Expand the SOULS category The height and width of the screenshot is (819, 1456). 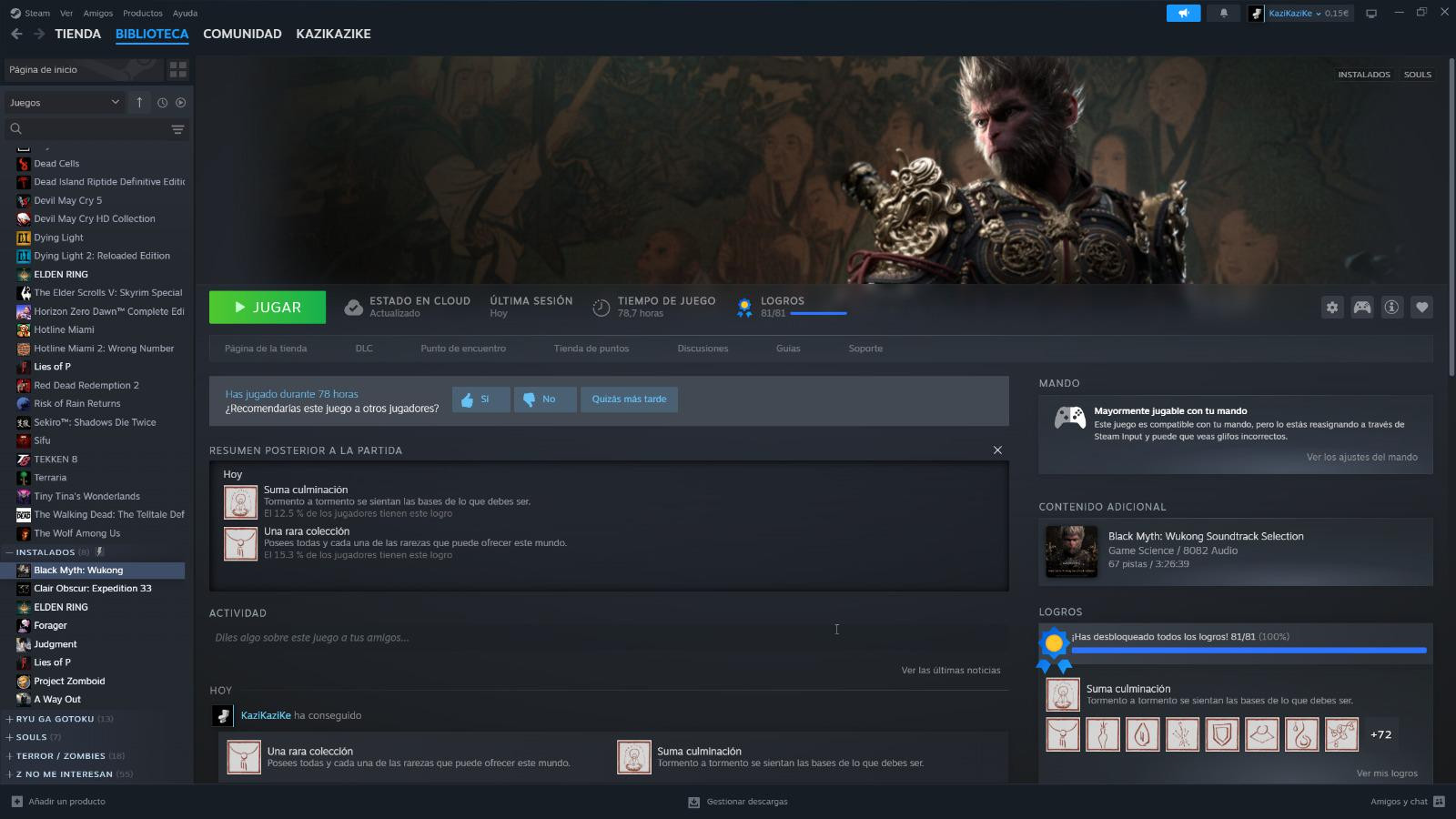point(9,737)
